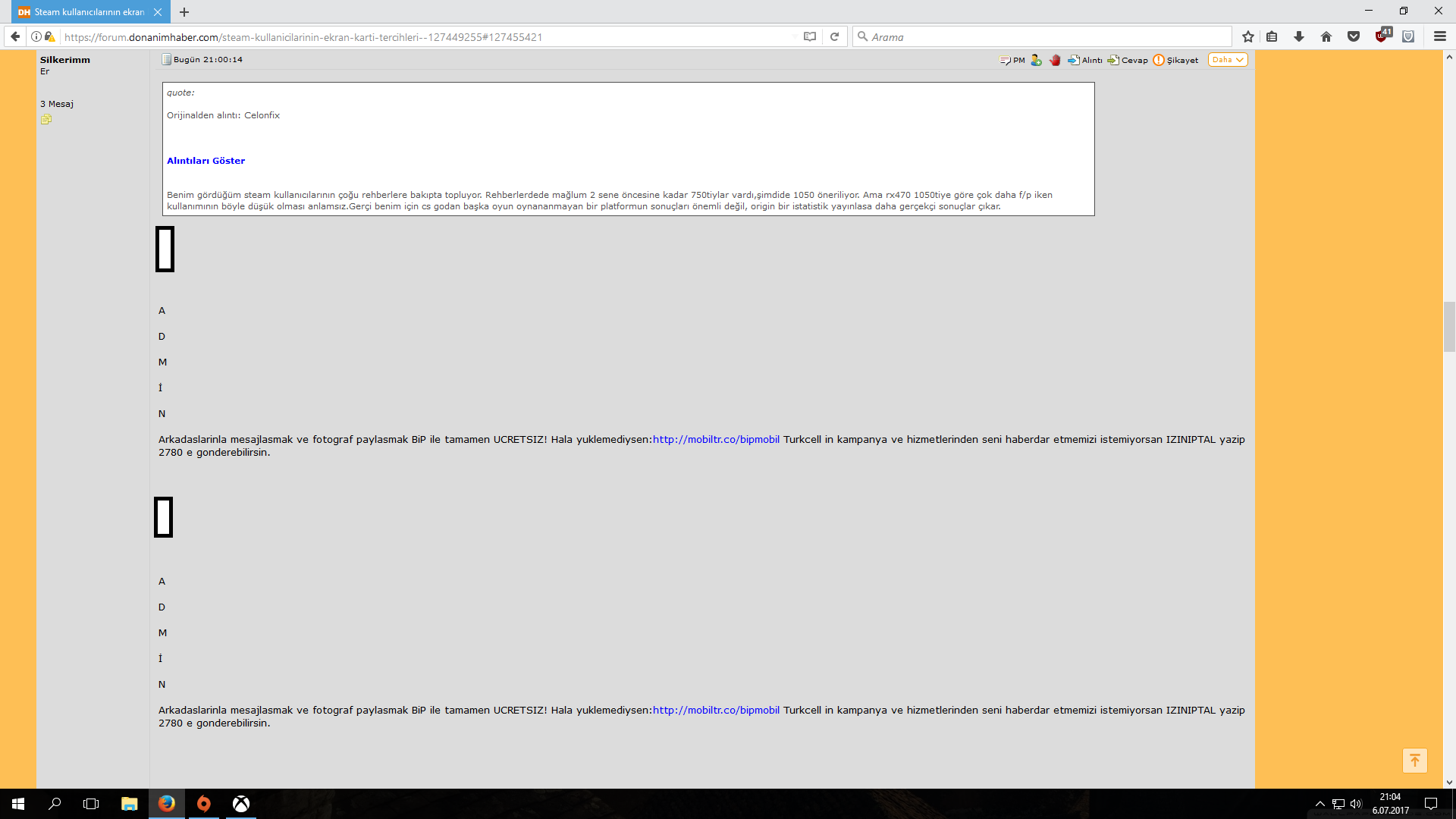The image size is (1456, 819).
Task: Open second mobiltr.co/bipmobil link
Action: (716, 710)
